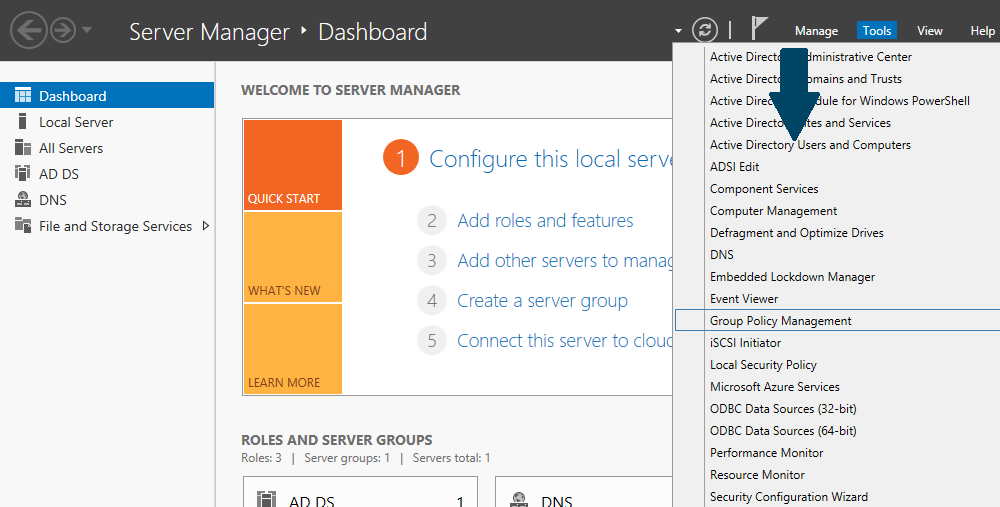The image size is (1000, 507).
Task: Open Embedded Lockdown Manager
Action: [792, 277]
